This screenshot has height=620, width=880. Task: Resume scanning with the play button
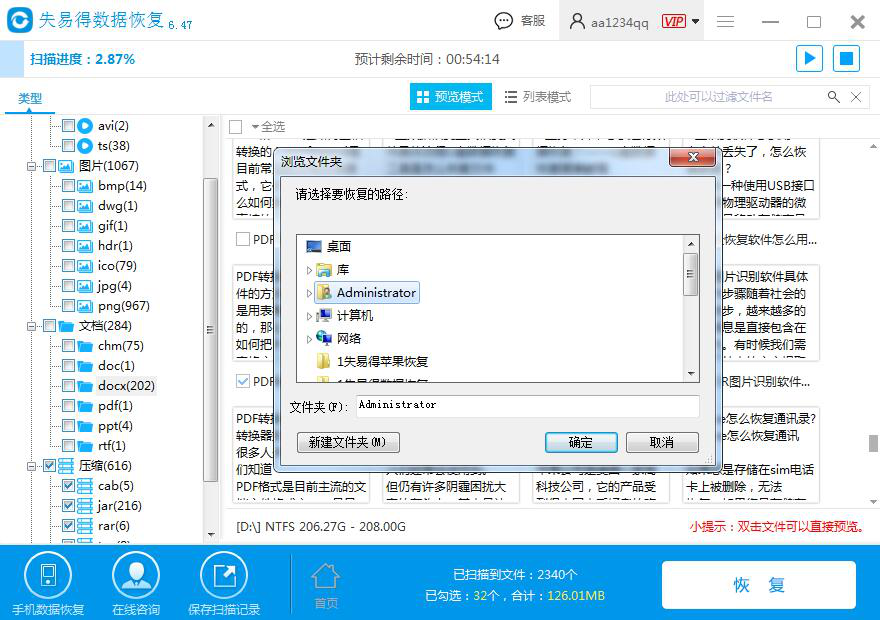coord(809,58)
